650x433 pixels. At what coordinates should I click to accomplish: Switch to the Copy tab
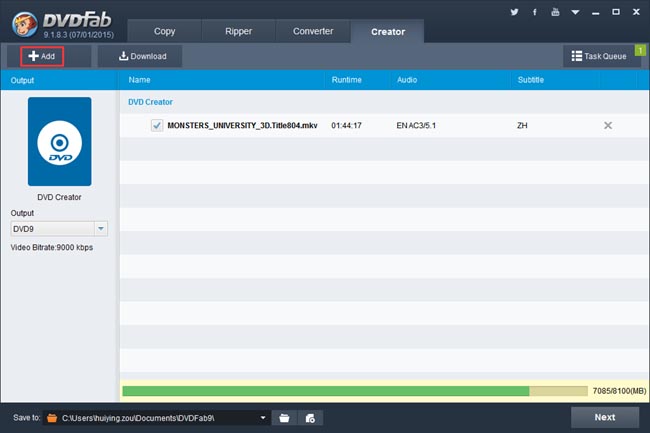coord(165,31)
